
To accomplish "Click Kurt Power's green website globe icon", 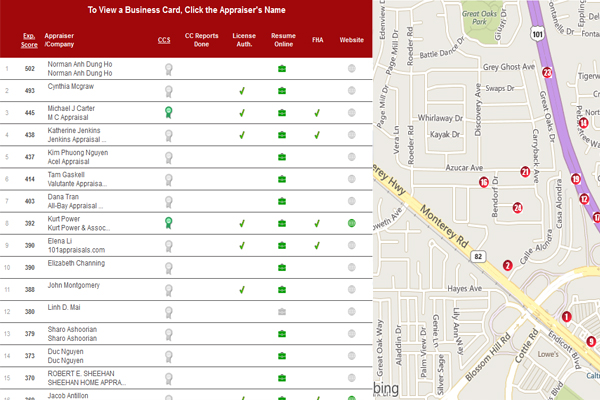I will (x=351, y=223).
